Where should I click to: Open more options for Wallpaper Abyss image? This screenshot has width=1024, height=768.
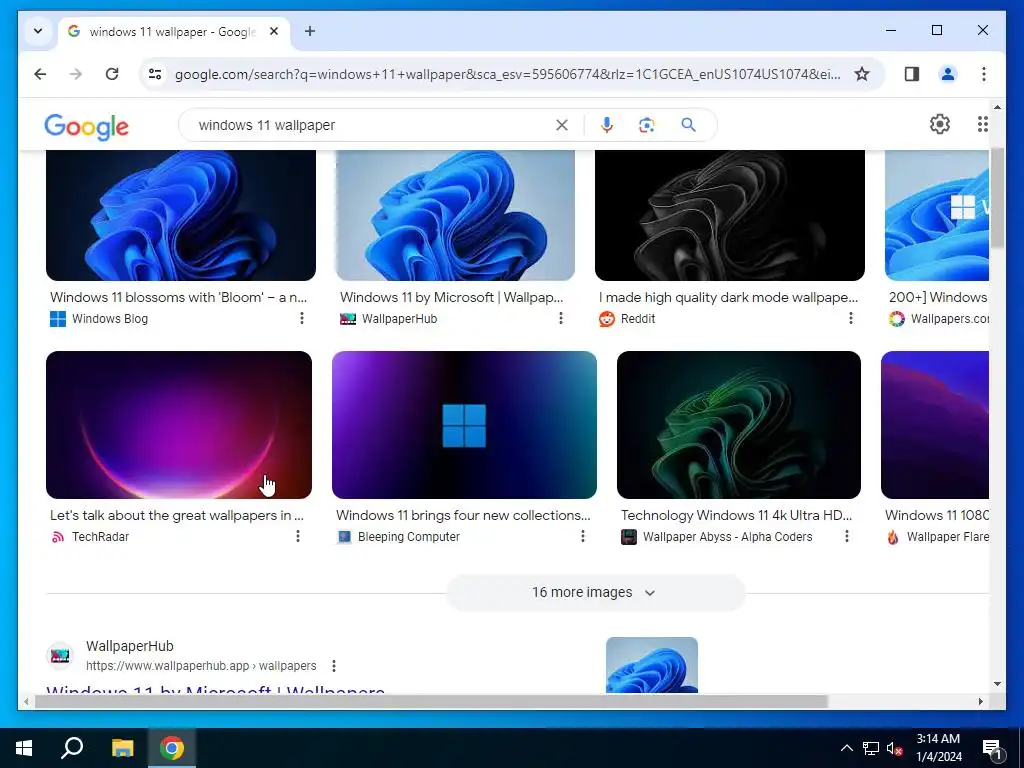846,536
